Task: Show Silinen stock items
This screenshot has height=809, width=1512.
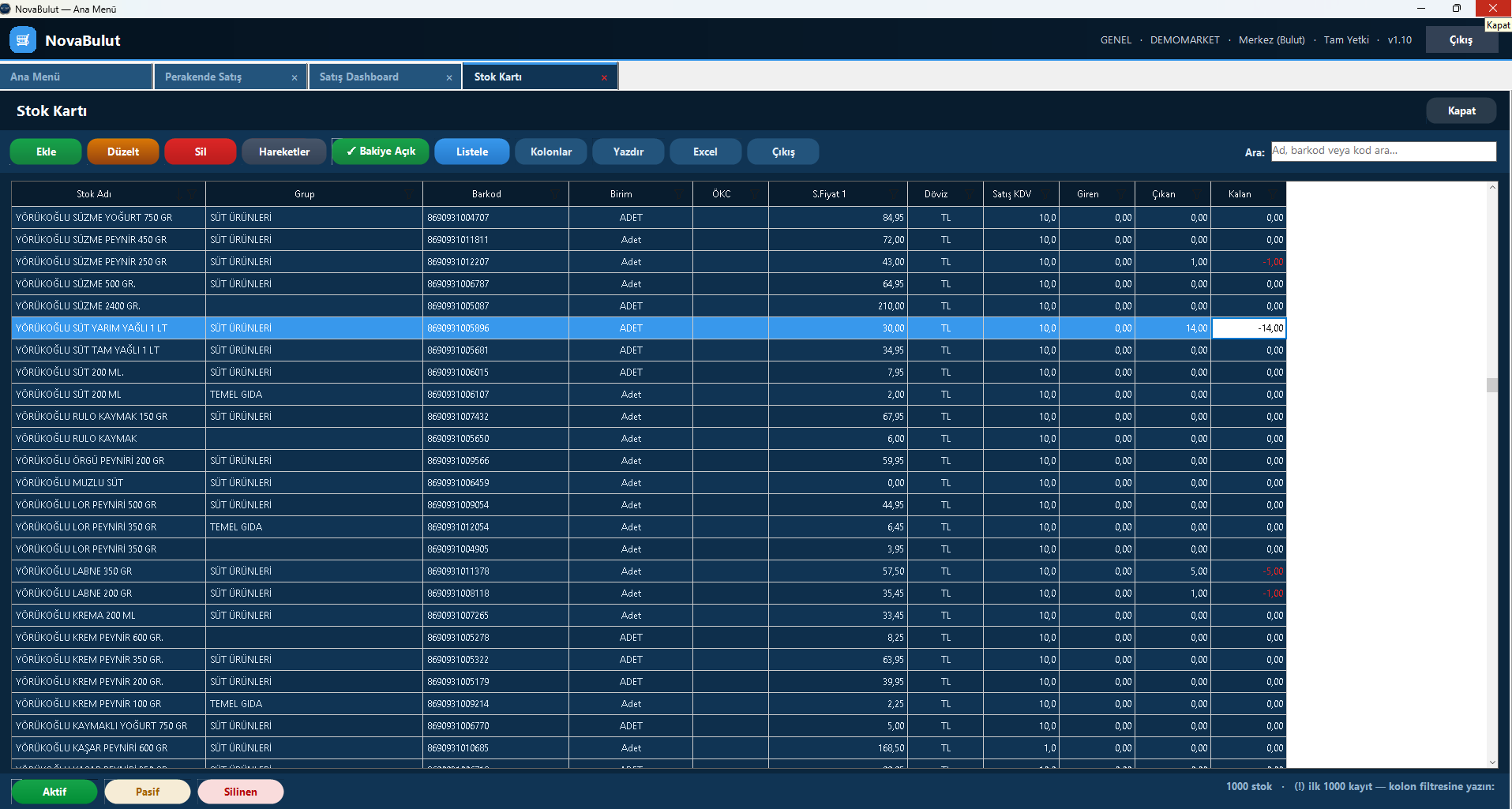Action: 241,792
